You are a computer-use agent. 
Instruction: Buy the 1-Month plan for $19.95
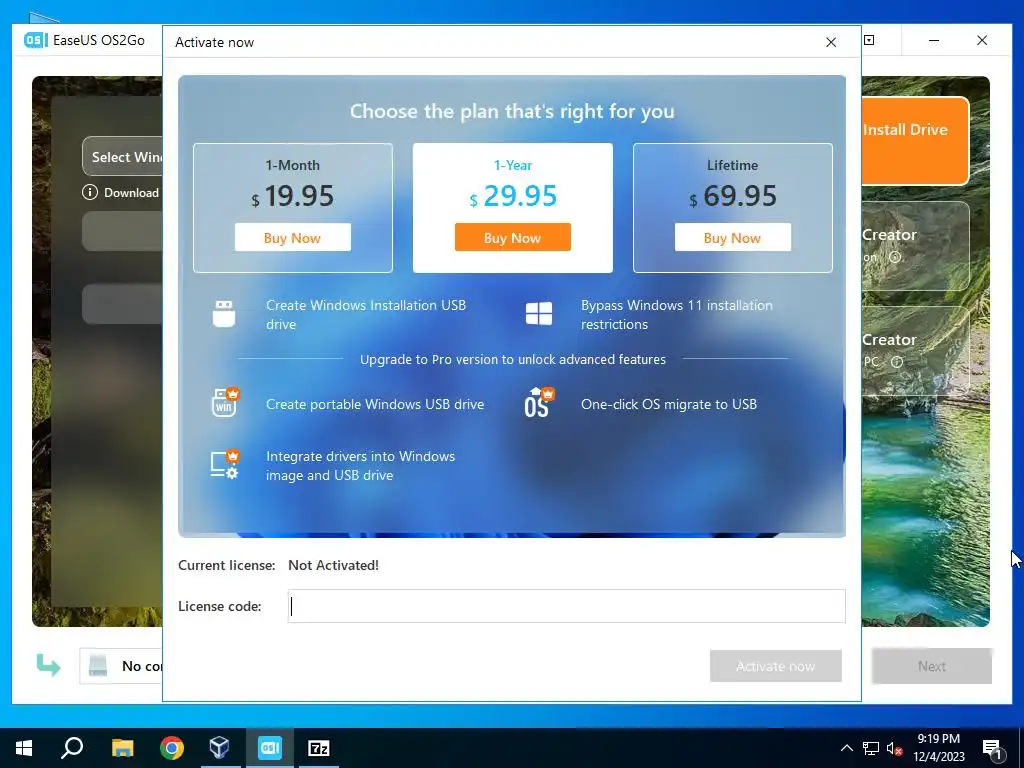(293, 238)
